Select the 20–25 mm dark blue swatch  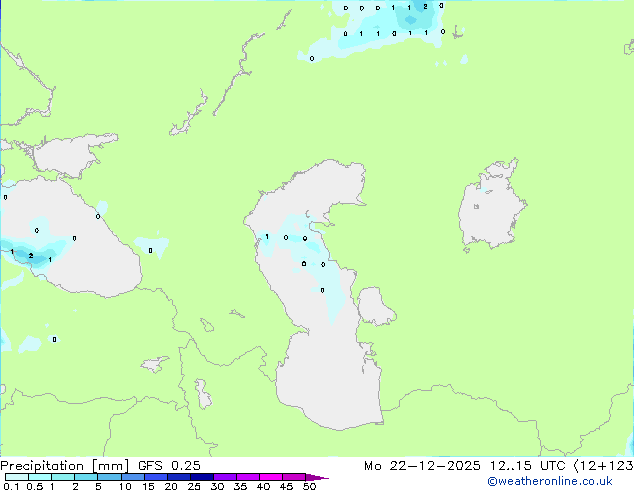pos(178,477)
